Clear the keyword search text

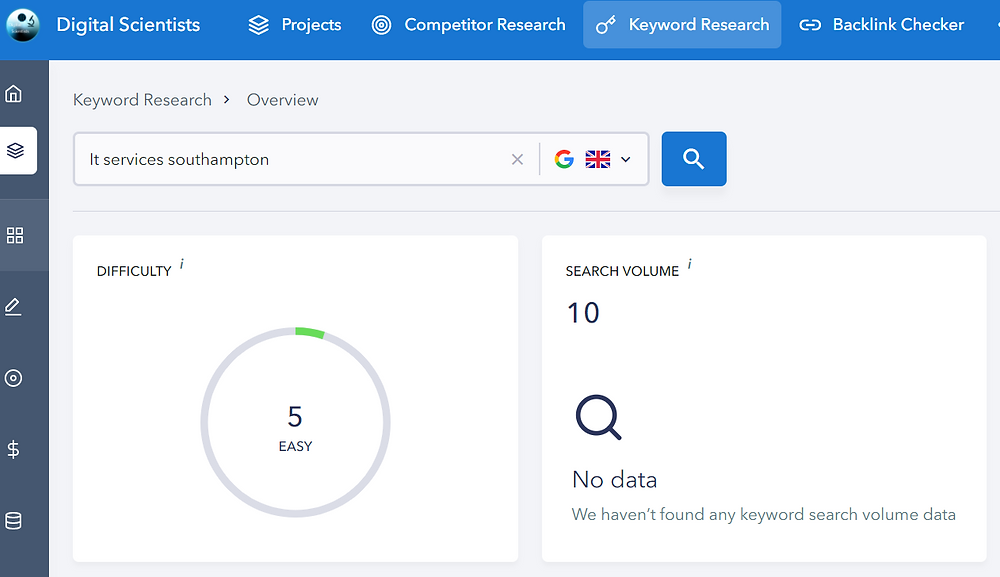pyautogui.click(x=517, y=159)
